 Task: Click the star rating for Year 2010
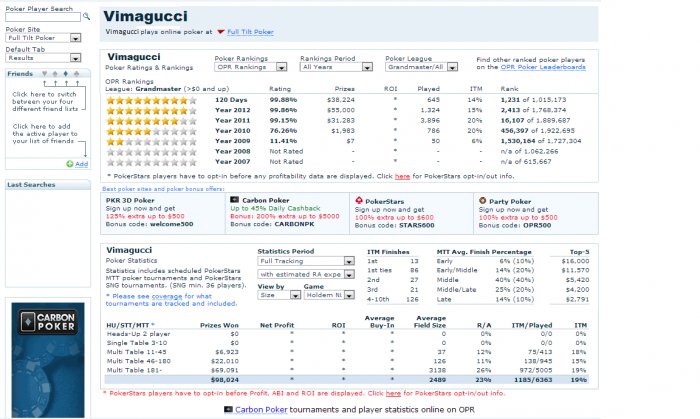click(151, 131)
